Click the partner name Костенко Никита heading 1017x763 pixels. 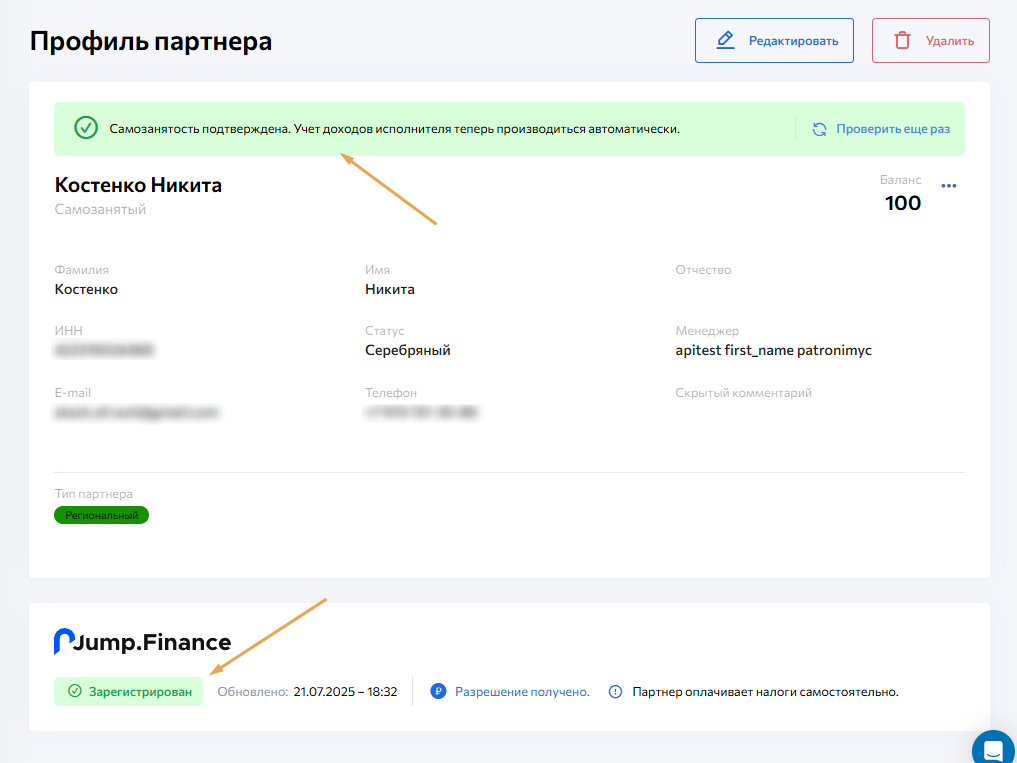tap(138, 185)
